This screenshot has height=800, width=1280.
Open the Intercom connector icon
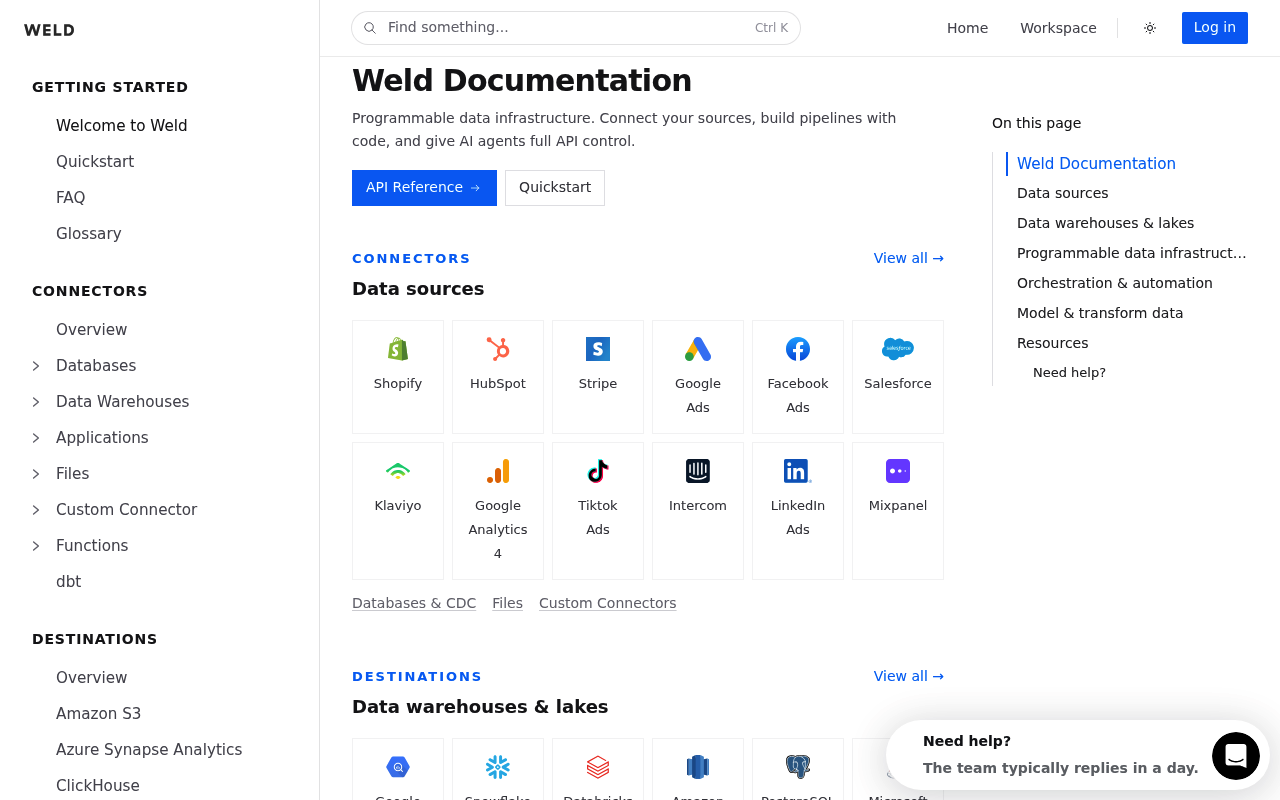[x=698, y=471]
